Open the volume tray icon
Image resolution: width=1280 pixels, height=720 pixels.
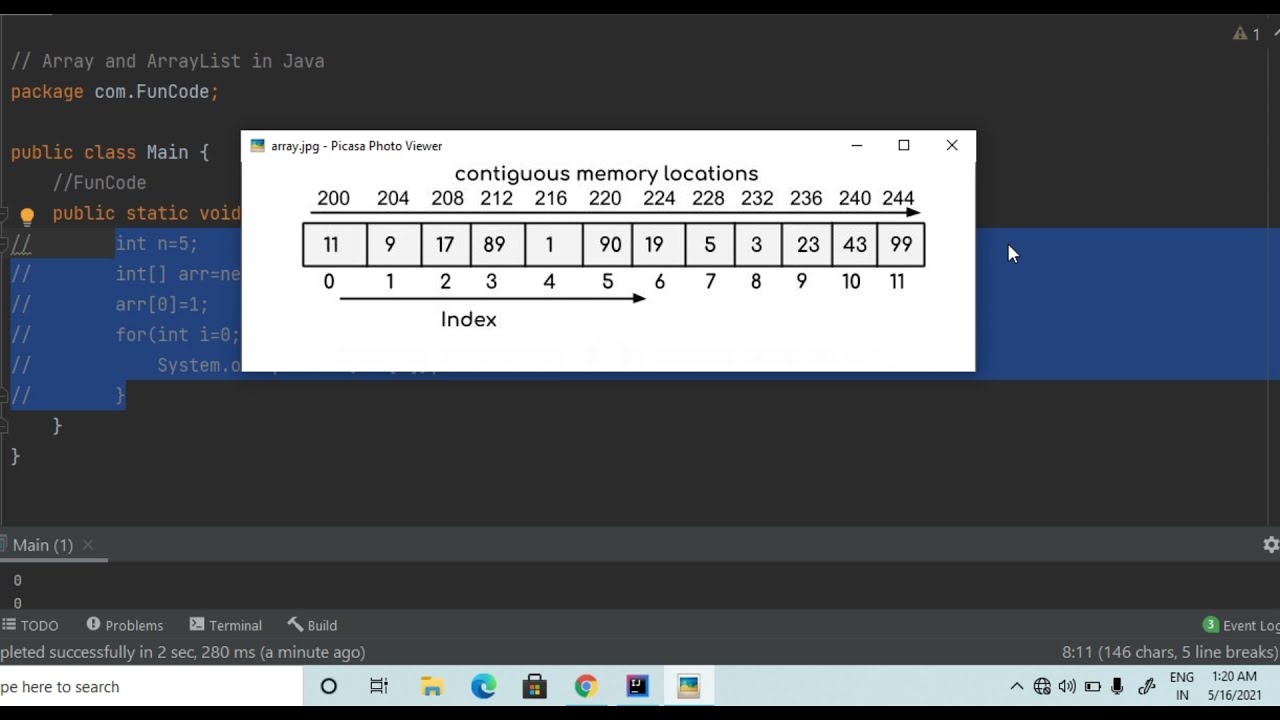(1067, 687)
